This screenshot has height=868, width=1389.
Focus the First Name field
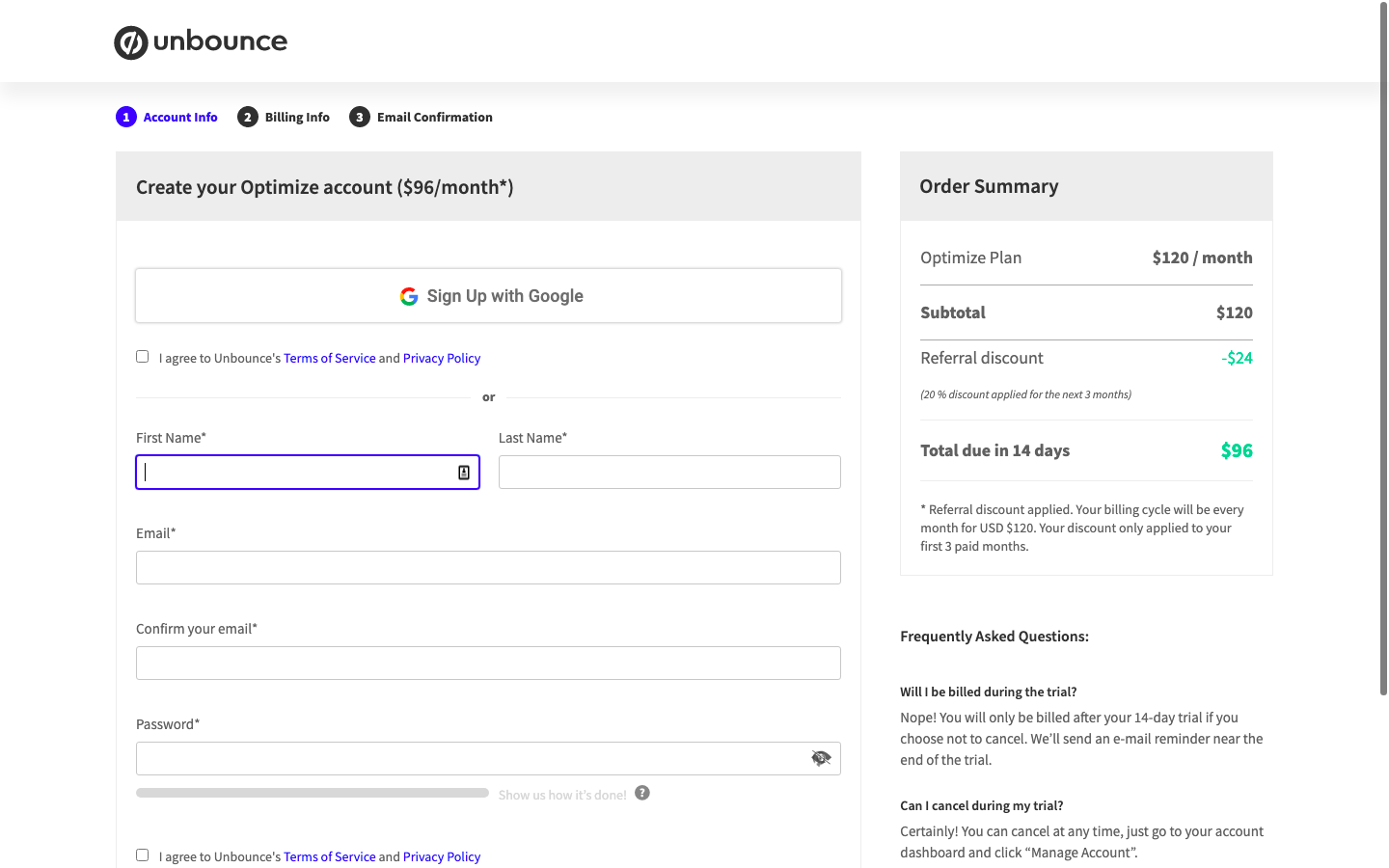pos(308,473)
